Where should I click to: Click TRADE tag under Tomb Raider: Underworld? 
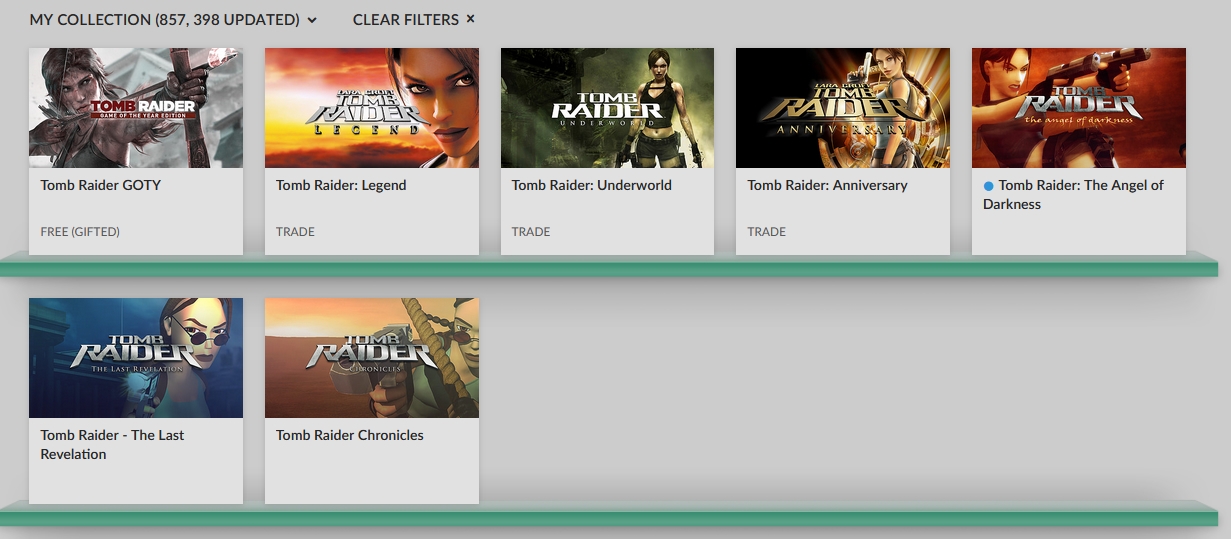pos(531,232)
